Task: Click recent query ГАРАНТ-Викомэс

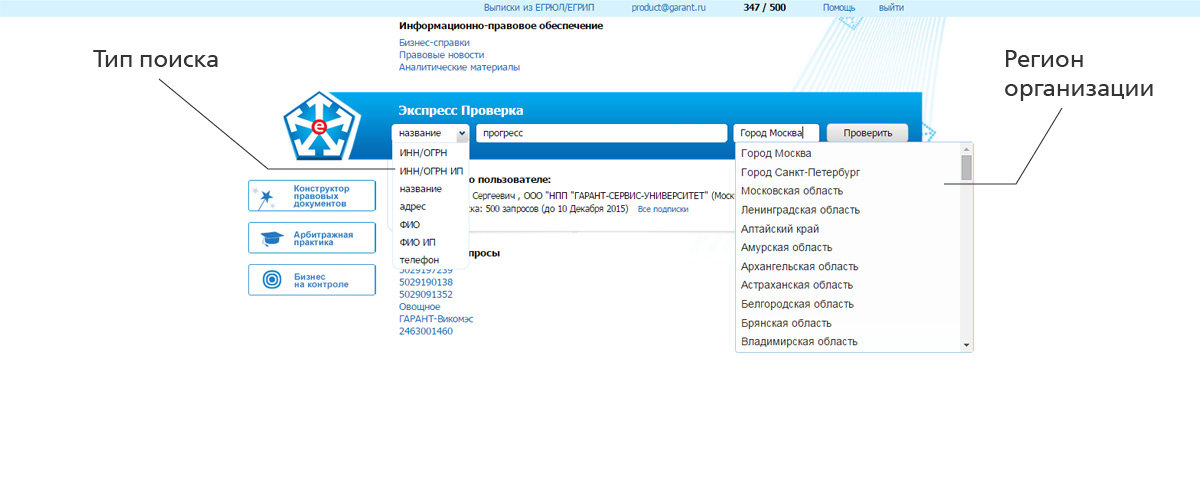Action: coord(436,319)
